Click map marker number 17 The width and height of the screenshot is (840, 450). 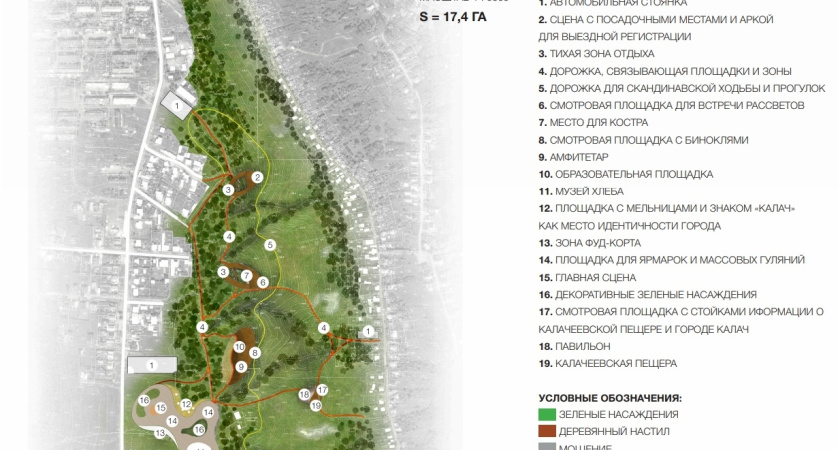coord(322,390)
